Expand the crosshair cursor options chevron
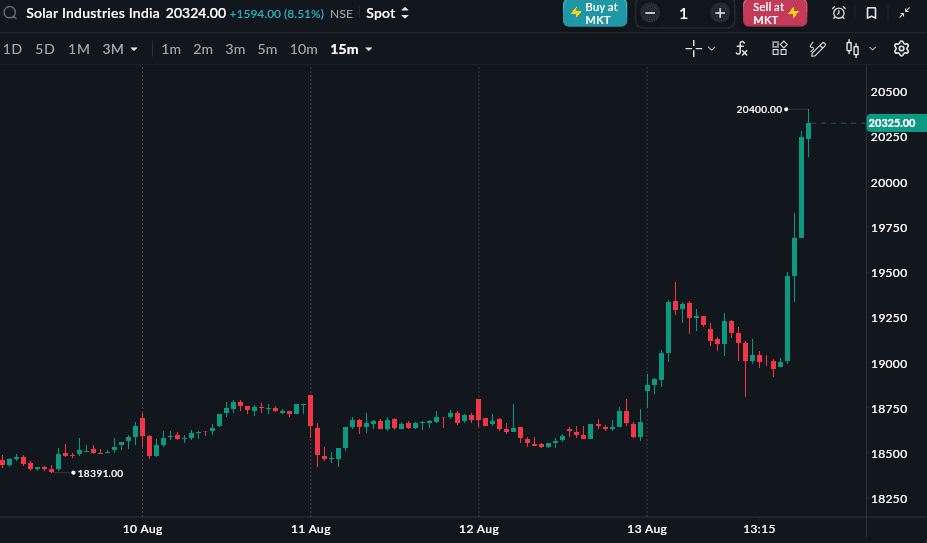 tap(712, 49)
